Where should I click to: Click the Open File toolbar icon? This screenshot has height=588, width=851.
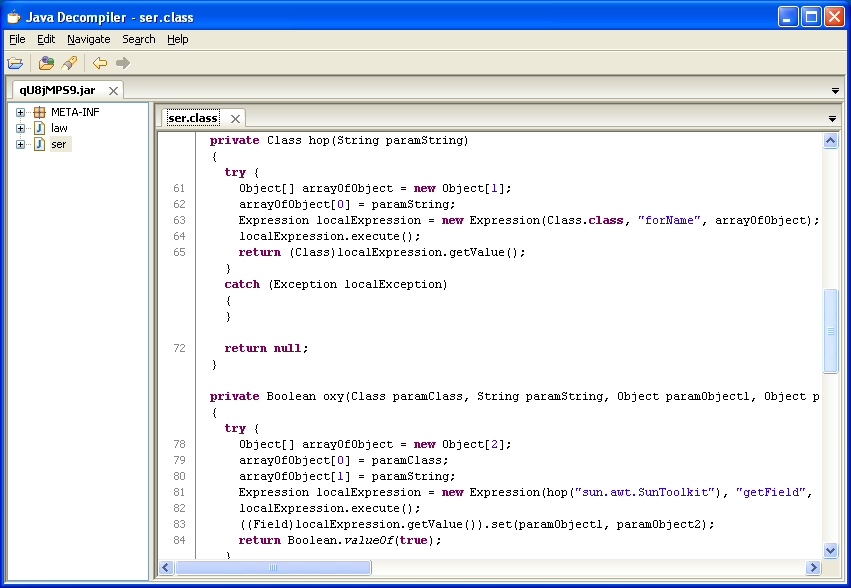pos(15,63)
